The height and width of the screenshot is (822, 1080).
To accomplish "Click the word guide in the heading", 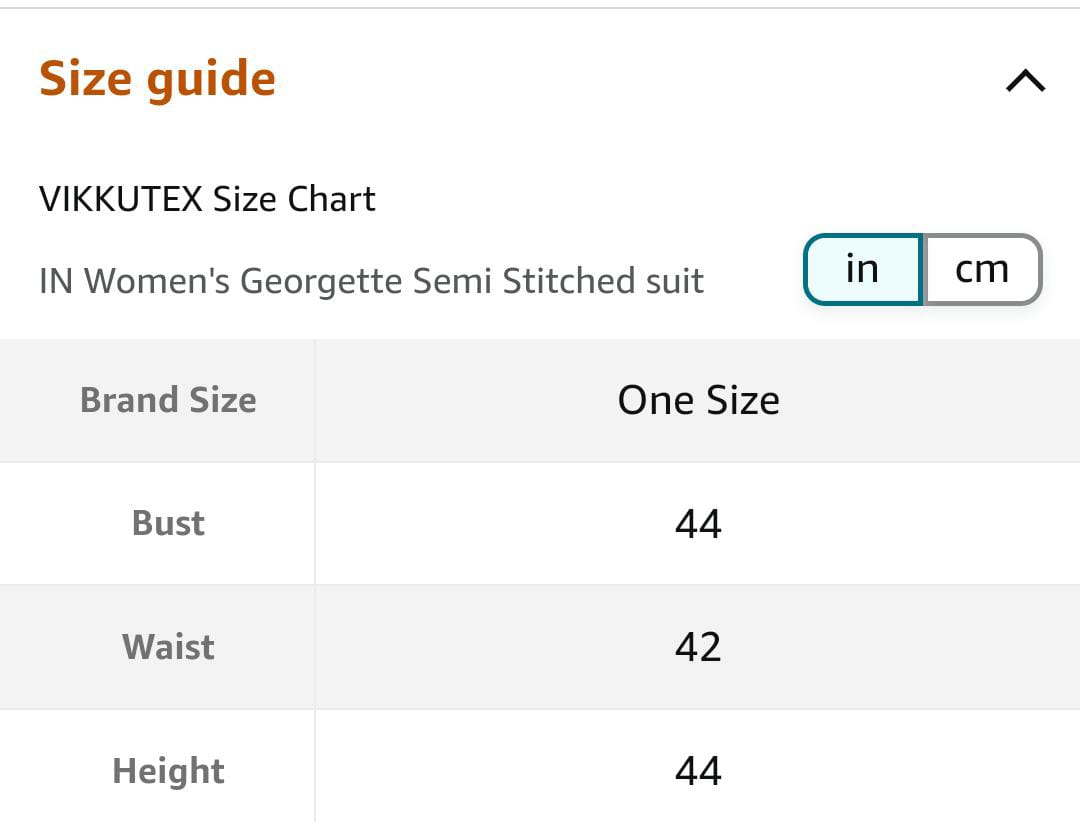I will coord(210,79).
